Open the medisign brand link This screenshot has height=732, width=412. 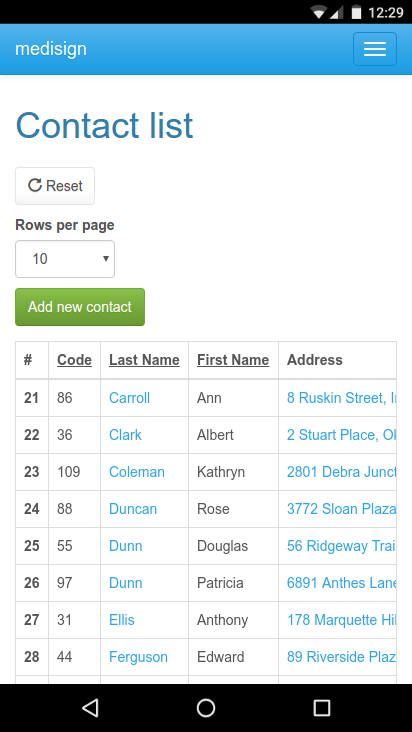pyautogui.click(x=51, y=49)
